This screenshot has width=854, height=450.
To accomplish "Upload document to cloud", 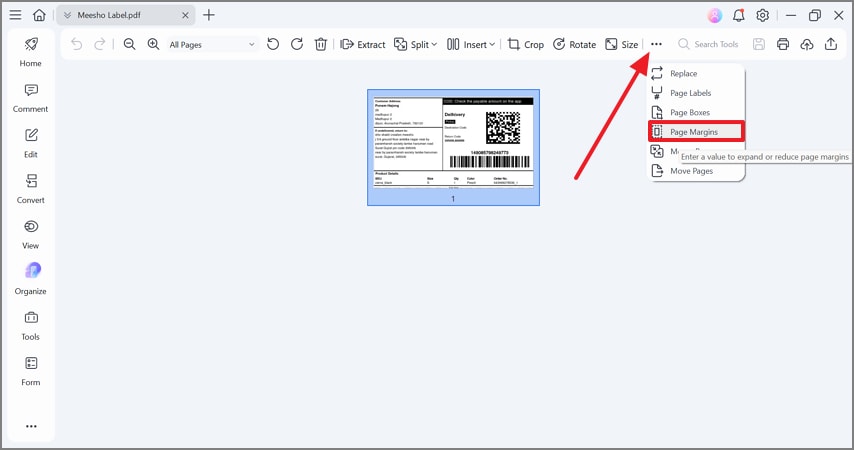I will point(807,44).
